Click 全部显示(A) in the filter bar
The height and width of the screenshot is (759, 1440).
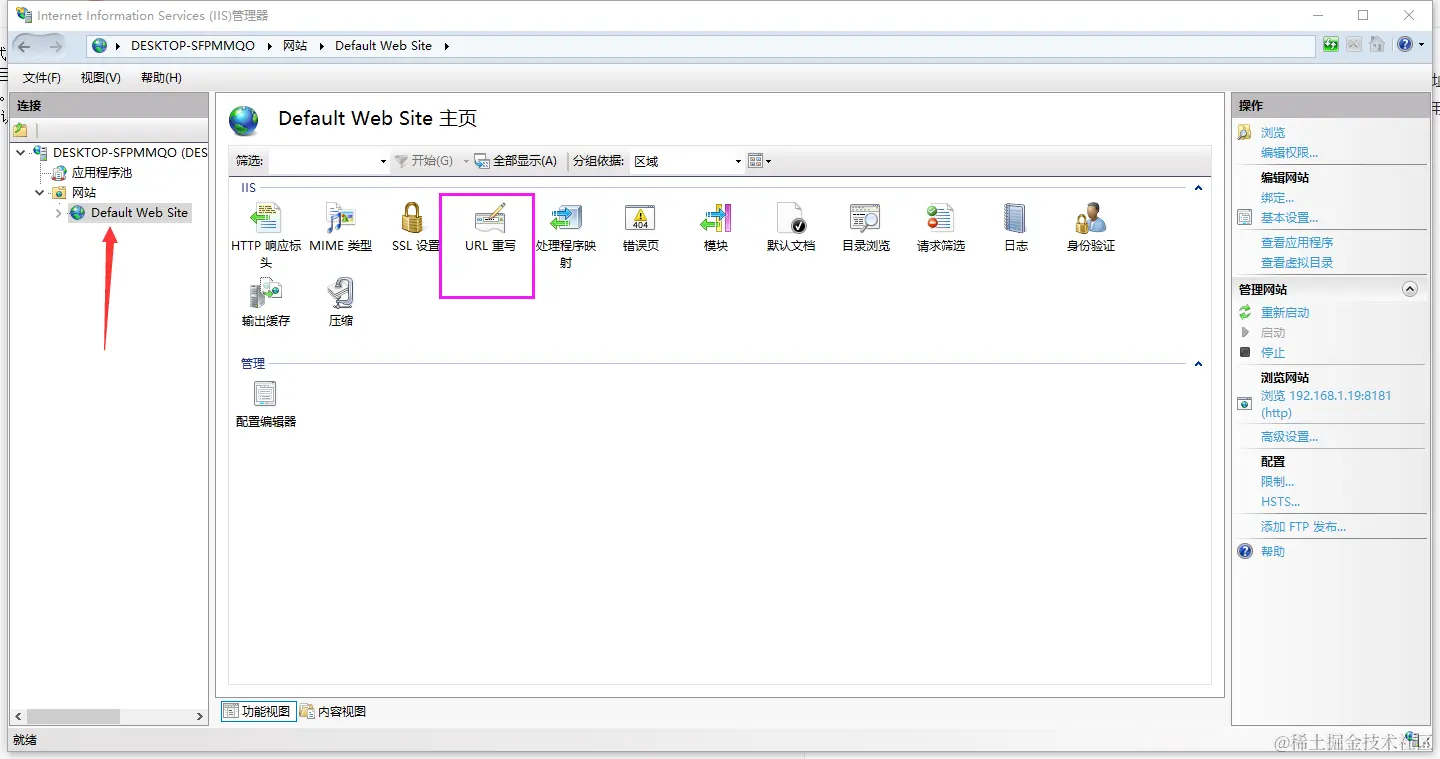(515, 161)
